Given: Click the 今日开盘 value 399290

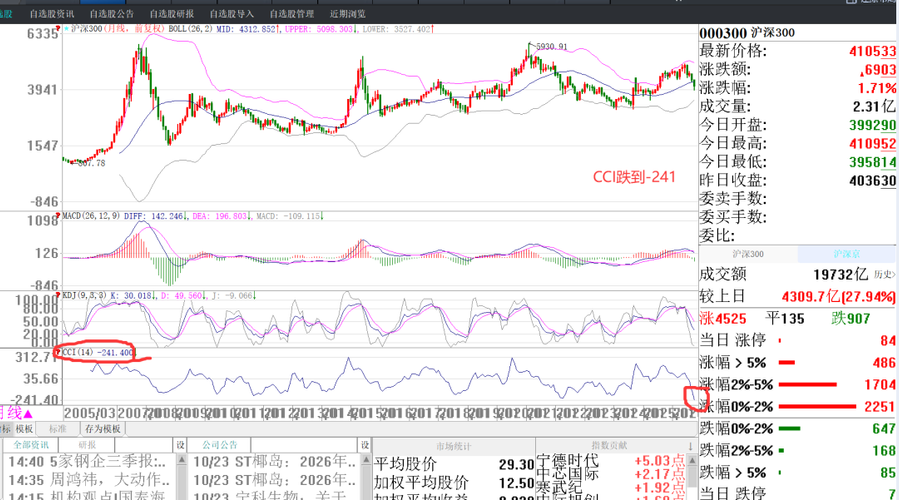Looking at the screenshot, I should [x=873, y=125].
